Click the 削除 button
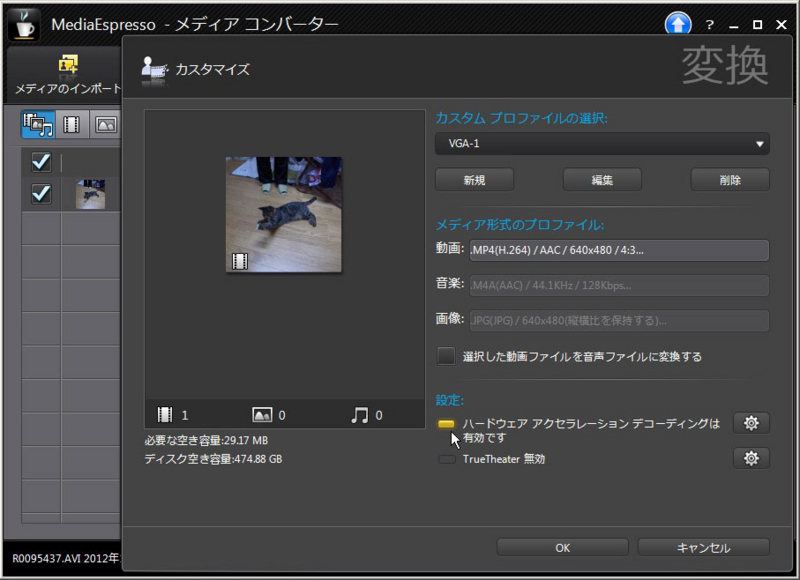 pos(730,180)
